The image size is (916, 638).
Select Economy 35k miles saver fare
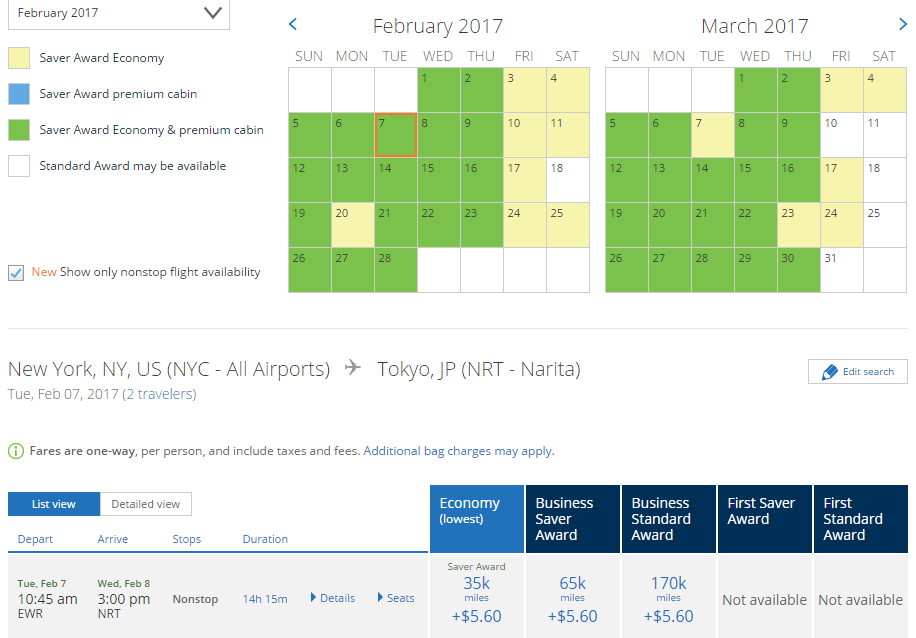(x=477, y=597)
